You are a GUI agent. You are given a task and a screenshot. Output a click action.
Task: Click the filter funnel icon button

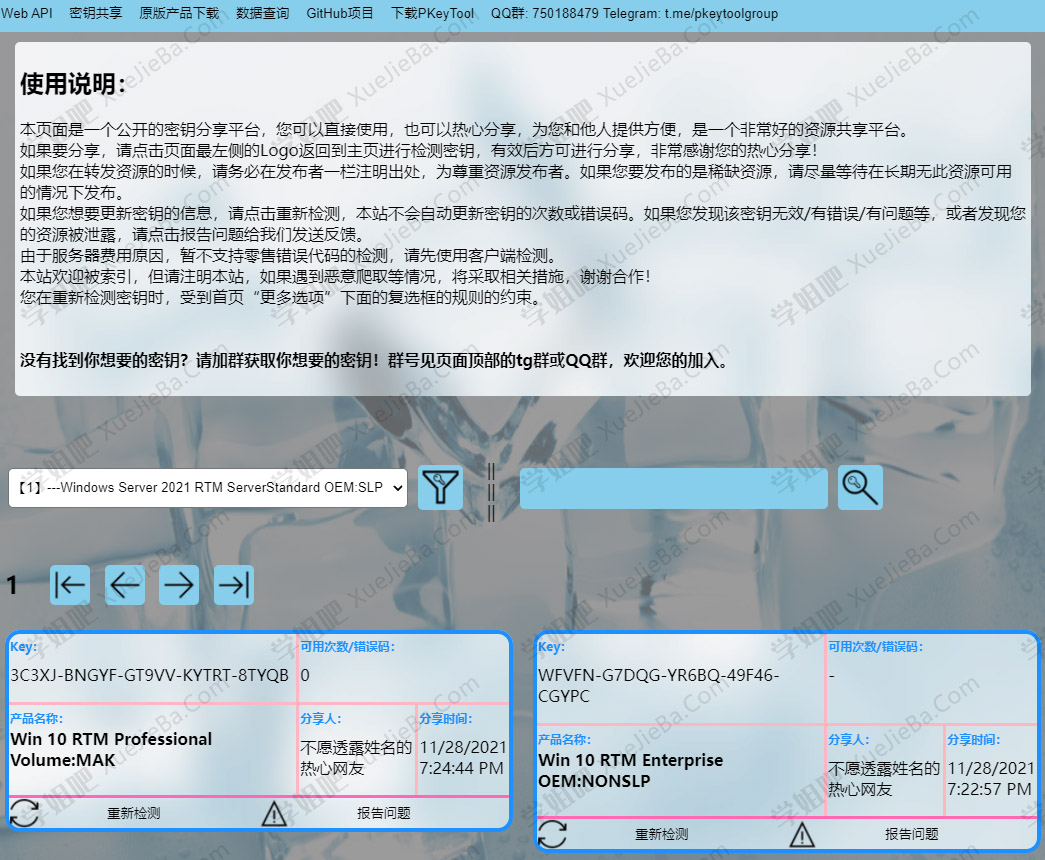tap(441, 487)
